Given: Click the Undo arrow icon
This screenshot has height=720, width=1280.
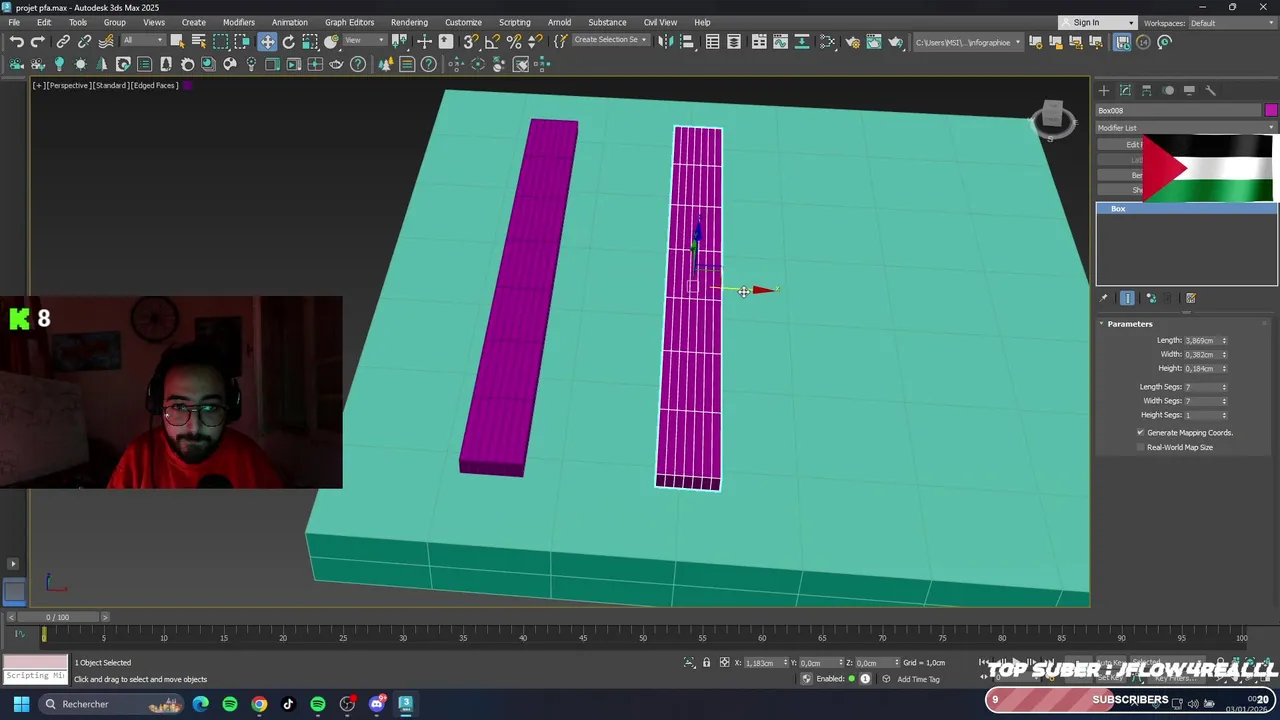Looking at the screenshot, I should [17, 41].
